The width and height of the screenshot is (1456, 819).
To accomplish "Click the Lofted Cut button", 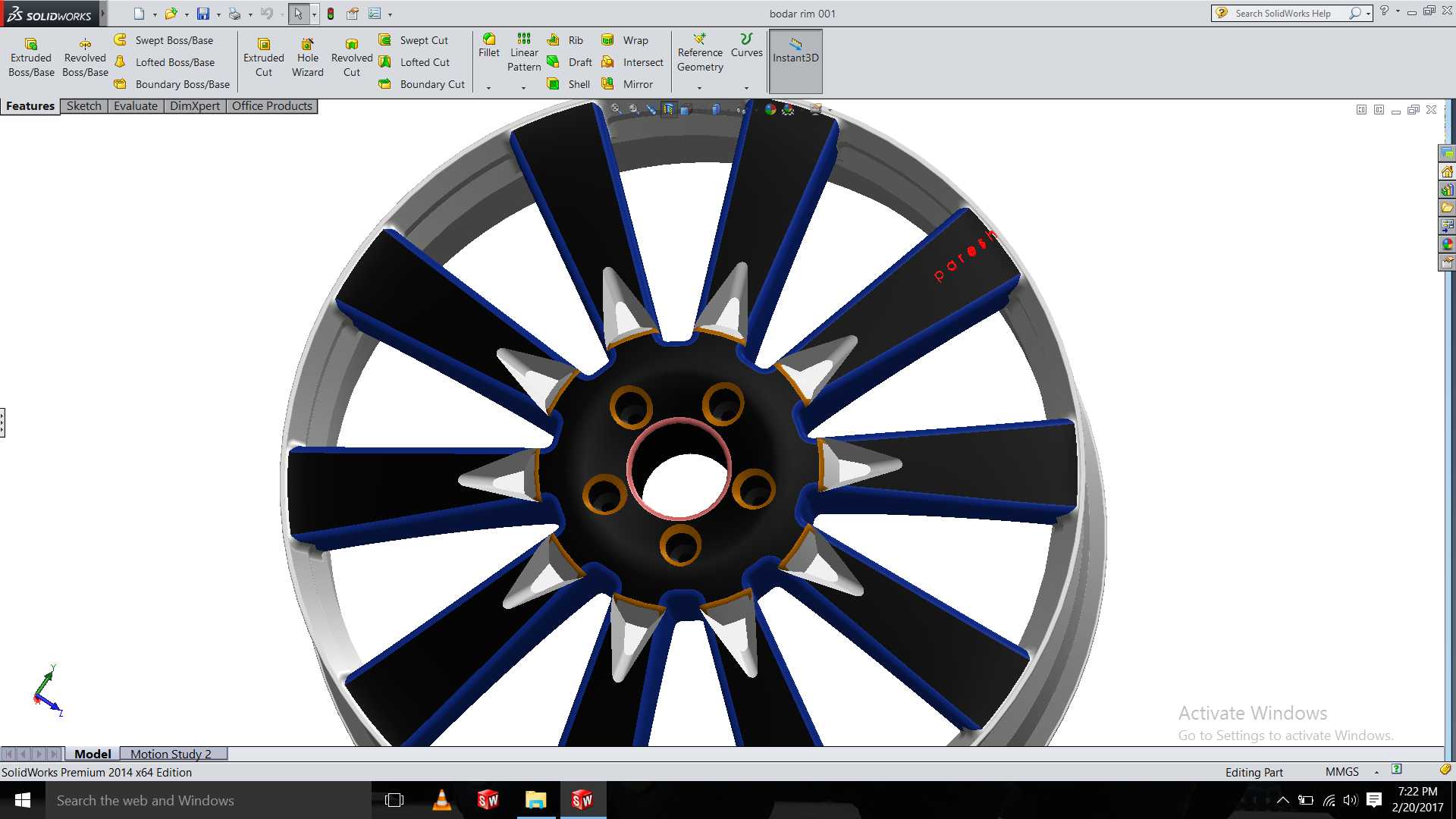I will pos(414,62).
